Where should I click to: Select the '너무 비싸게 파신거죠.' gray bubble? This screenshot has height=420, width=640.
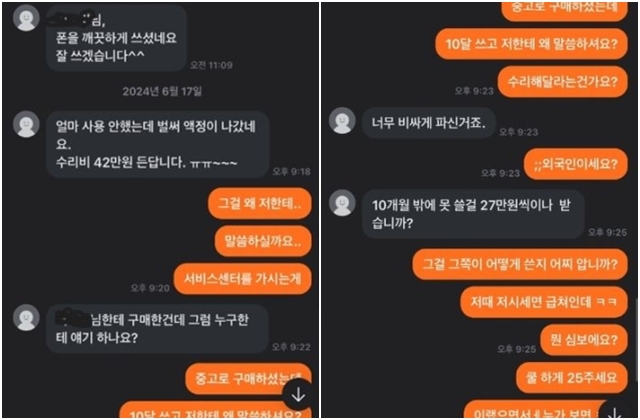(429, 123)
